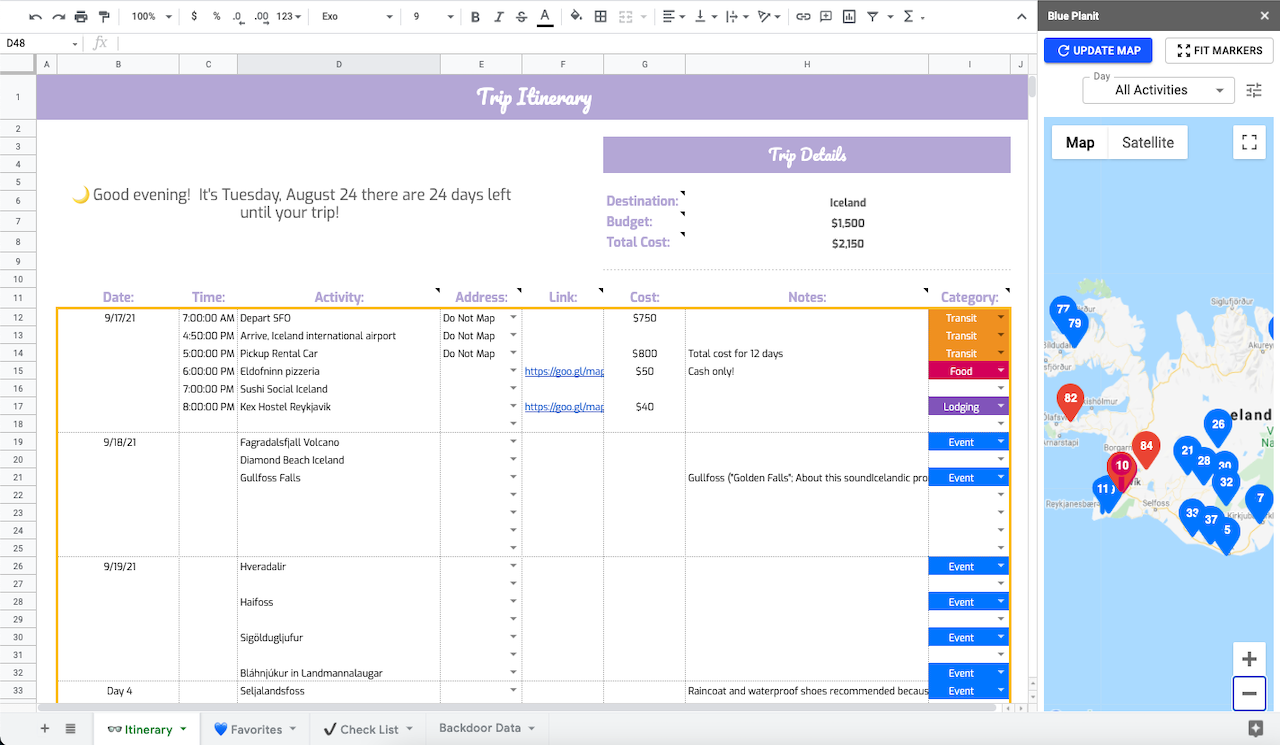Toggle italic formatting
This screenshot has height=745, width=1280.
pos(498,17)
